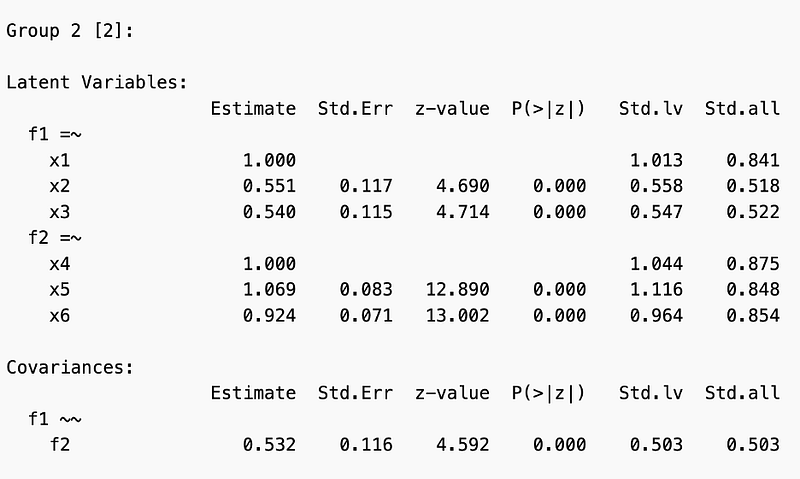Viewport: 800px width, 479px height.
Task: Select the x2 indicator row label
Action: coord(61,186)
